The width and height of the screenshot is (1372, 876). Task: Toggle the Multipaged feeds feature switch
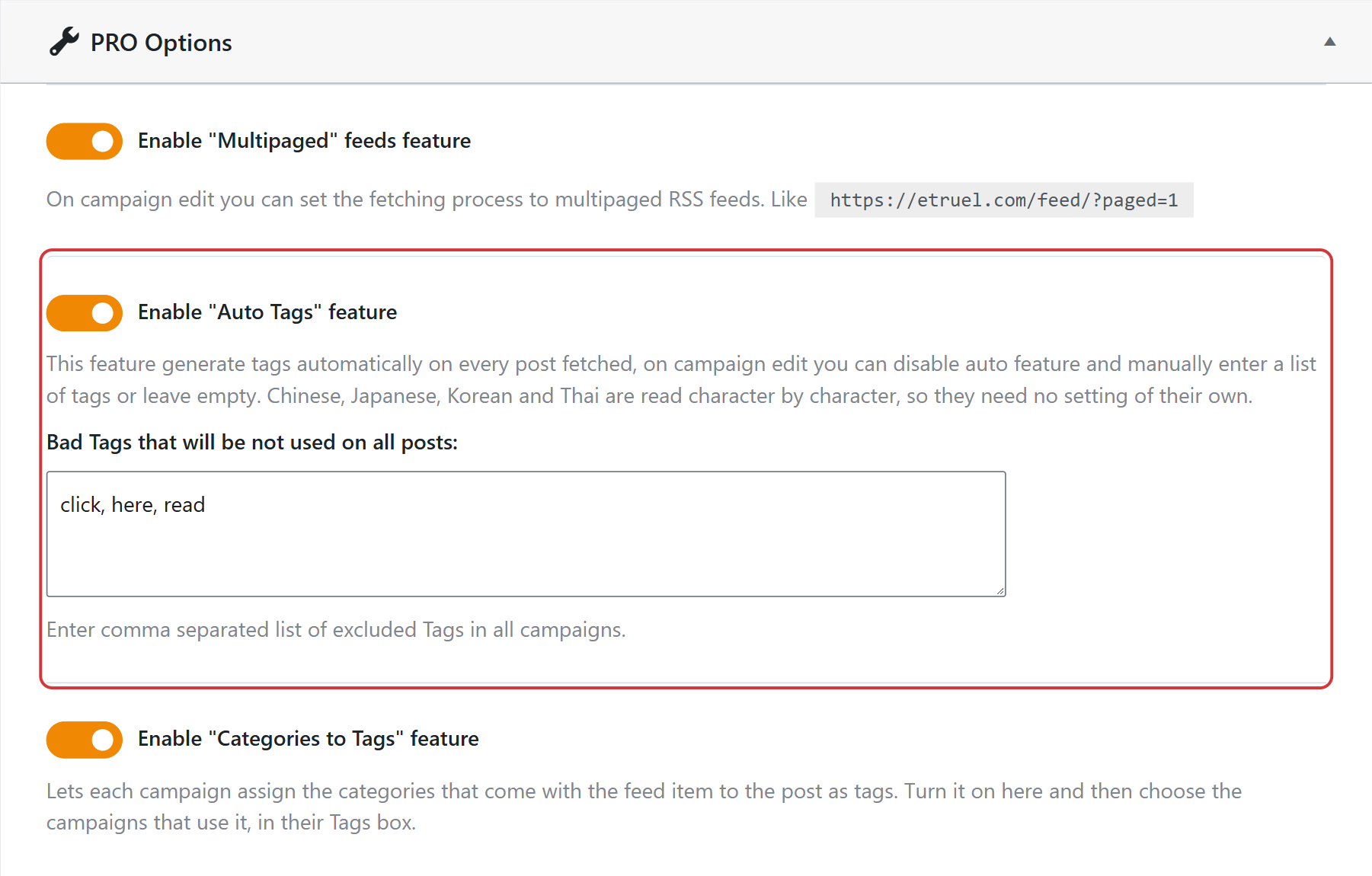[85, 141]
